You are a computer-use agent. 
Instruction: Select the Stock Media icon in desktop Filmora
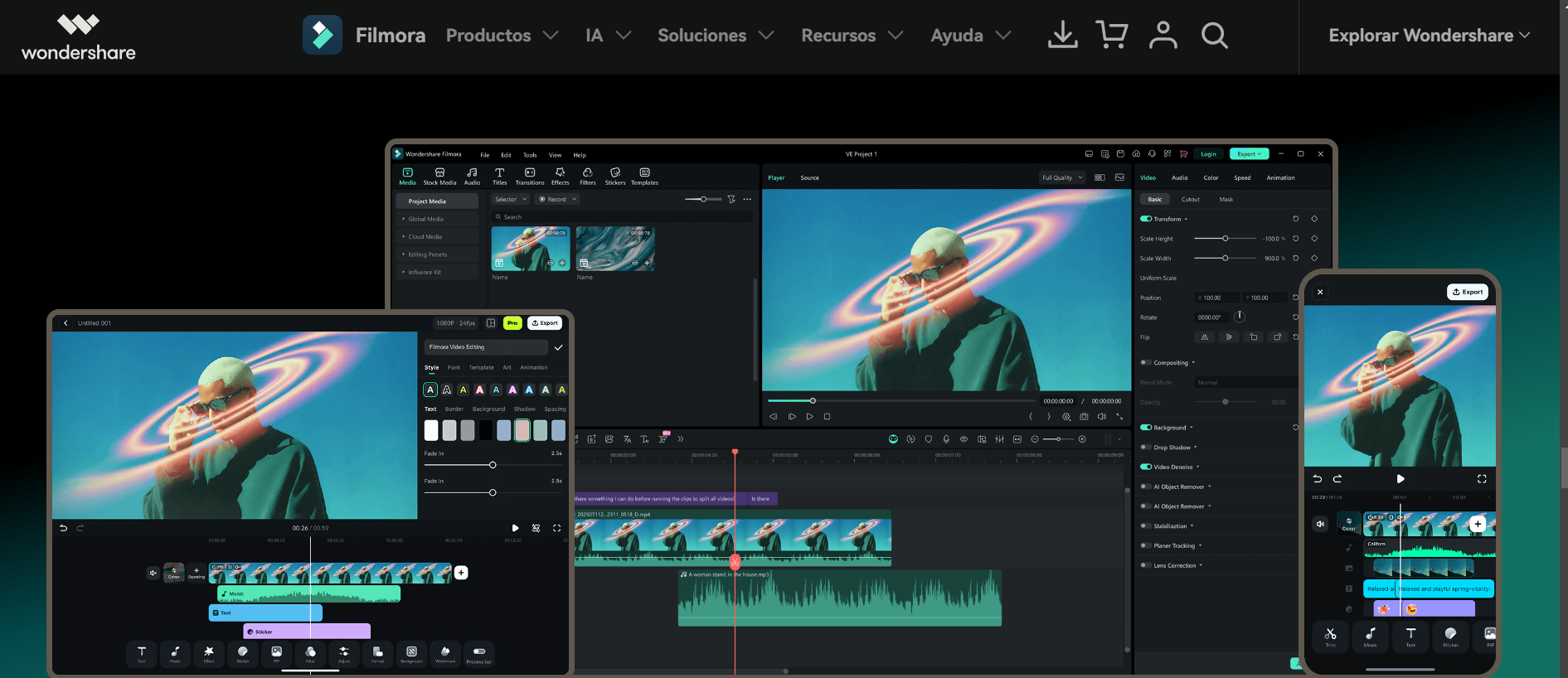439,177
